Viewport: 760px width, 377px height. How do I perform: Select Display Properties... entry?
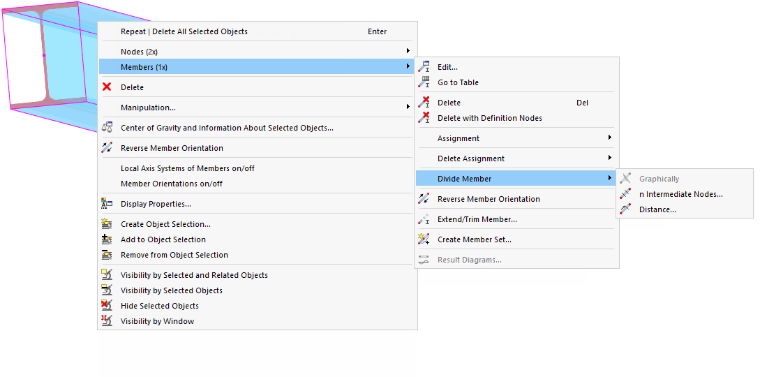click(x=257, y=204)
